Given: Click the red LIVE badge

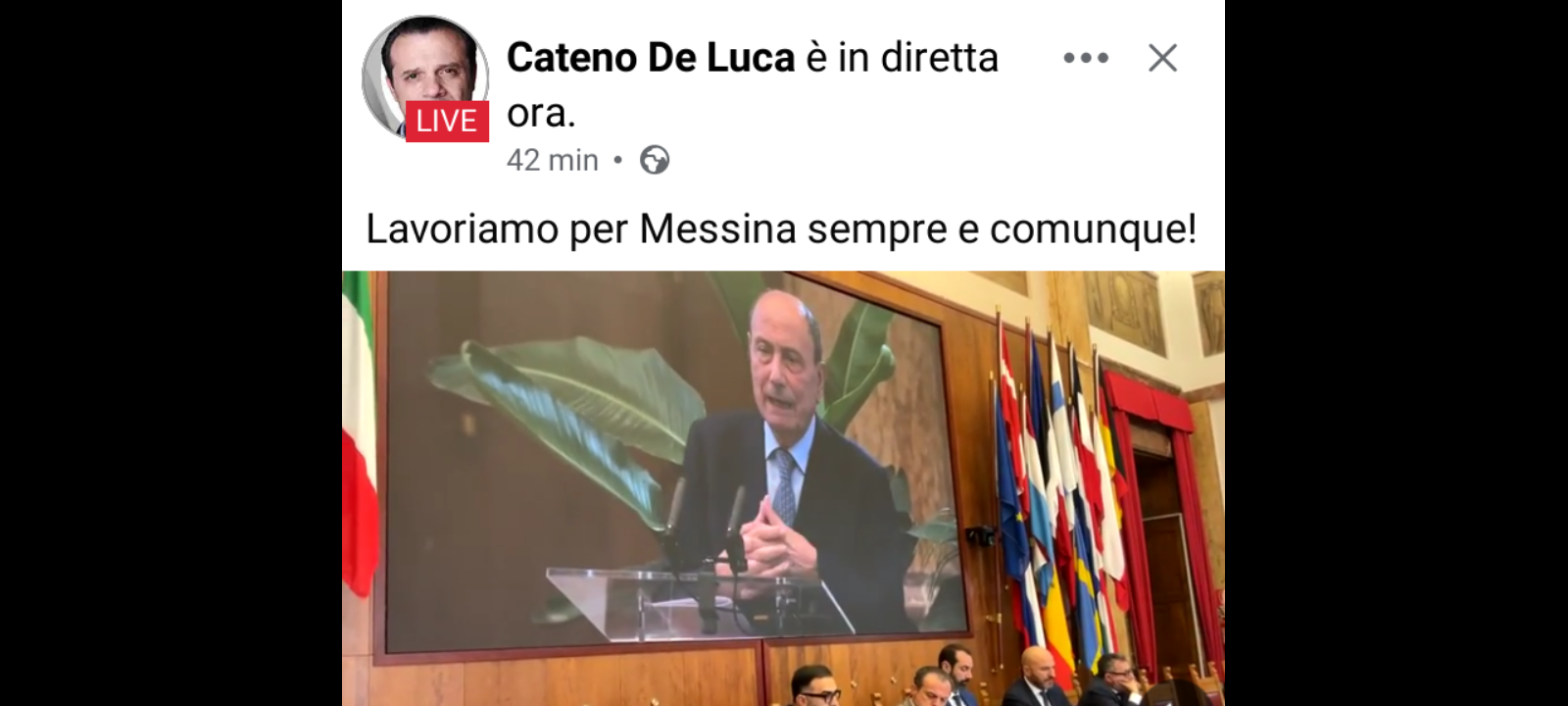Looking at the screenshot, I should tap(447, 121).
